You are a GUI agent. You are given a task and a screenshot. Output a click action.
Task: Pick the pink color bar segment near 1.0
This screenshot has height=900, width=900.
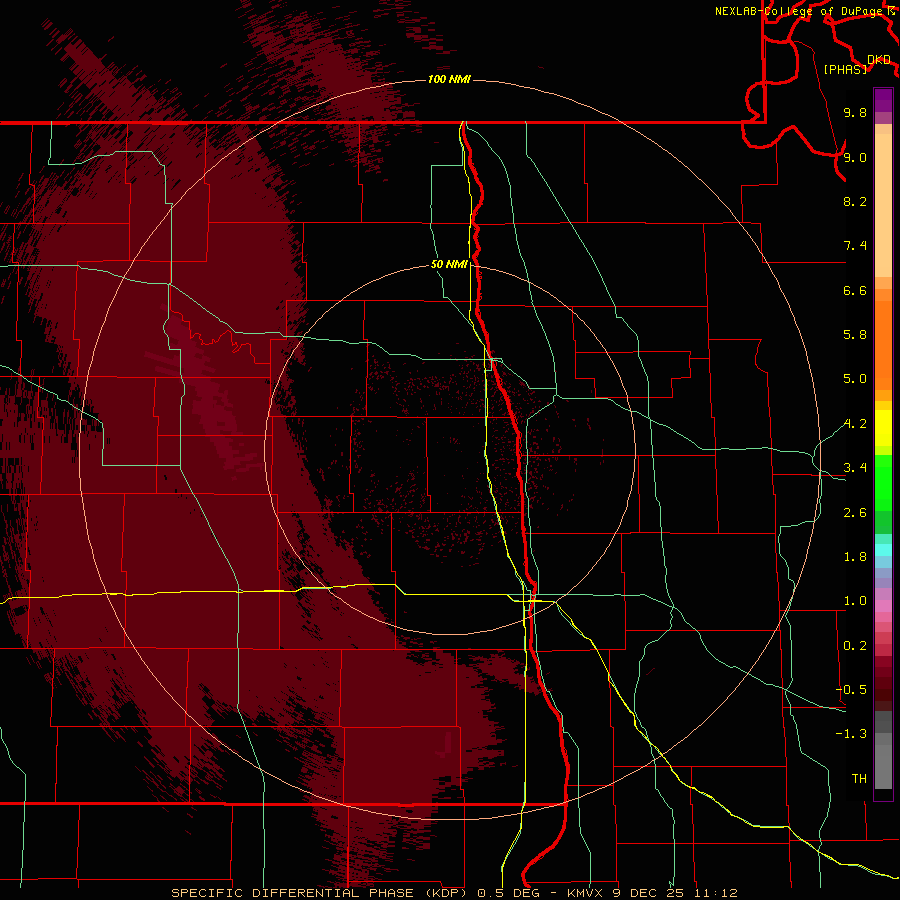pos(883,606)
